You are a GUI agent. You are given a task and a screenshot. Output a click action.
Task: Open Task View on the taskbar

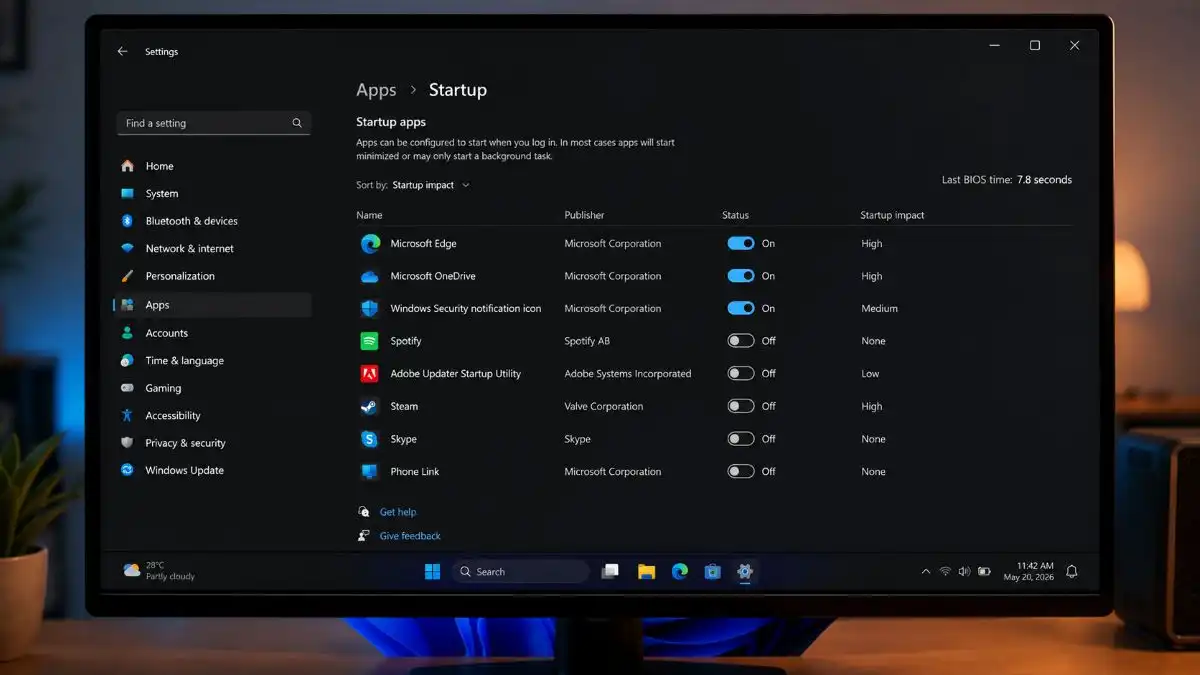point(610,571)
